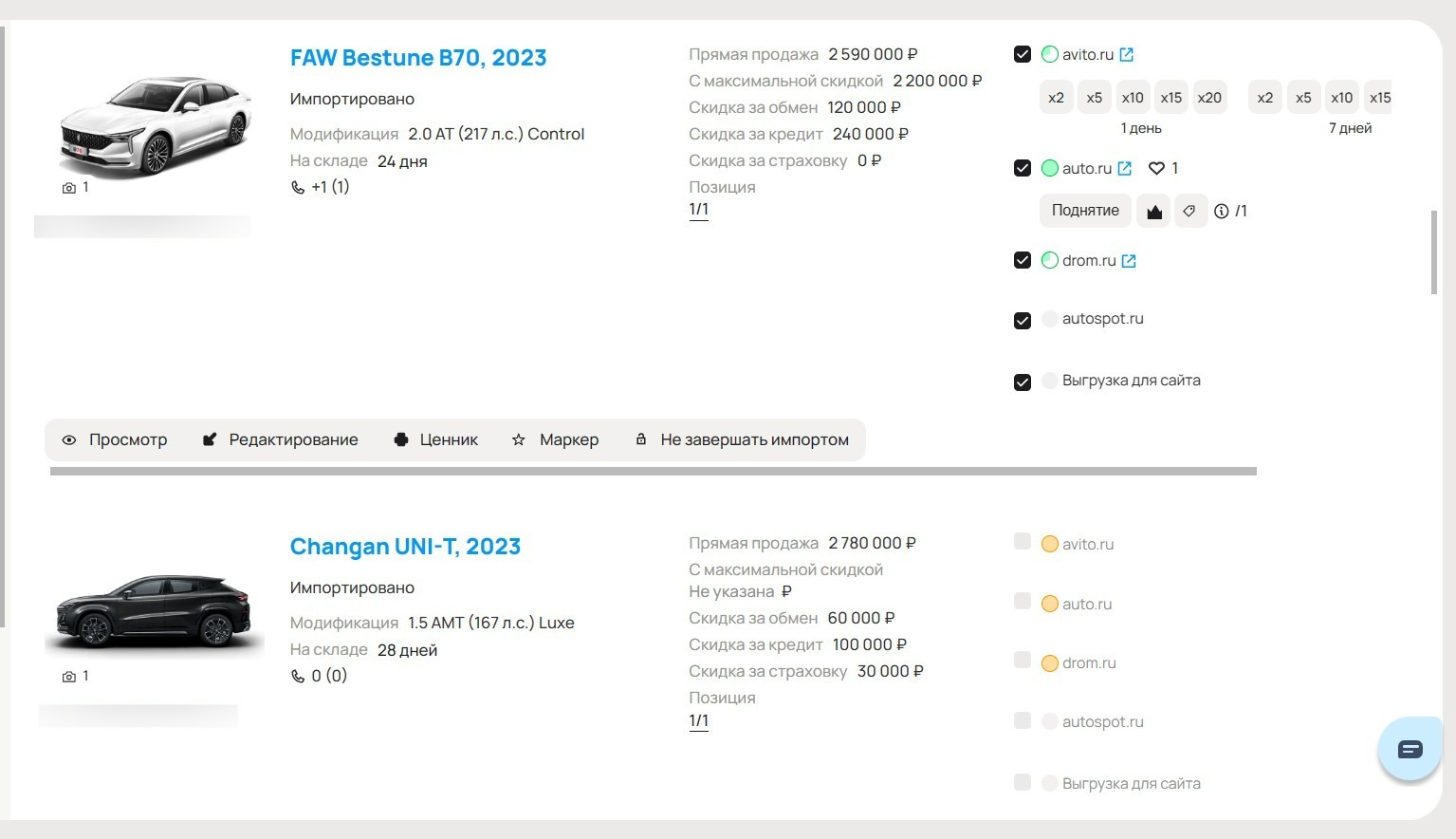
Task: Select x5 boost for 1 день
Action: pyautogui.click(x=1095, y=98)
